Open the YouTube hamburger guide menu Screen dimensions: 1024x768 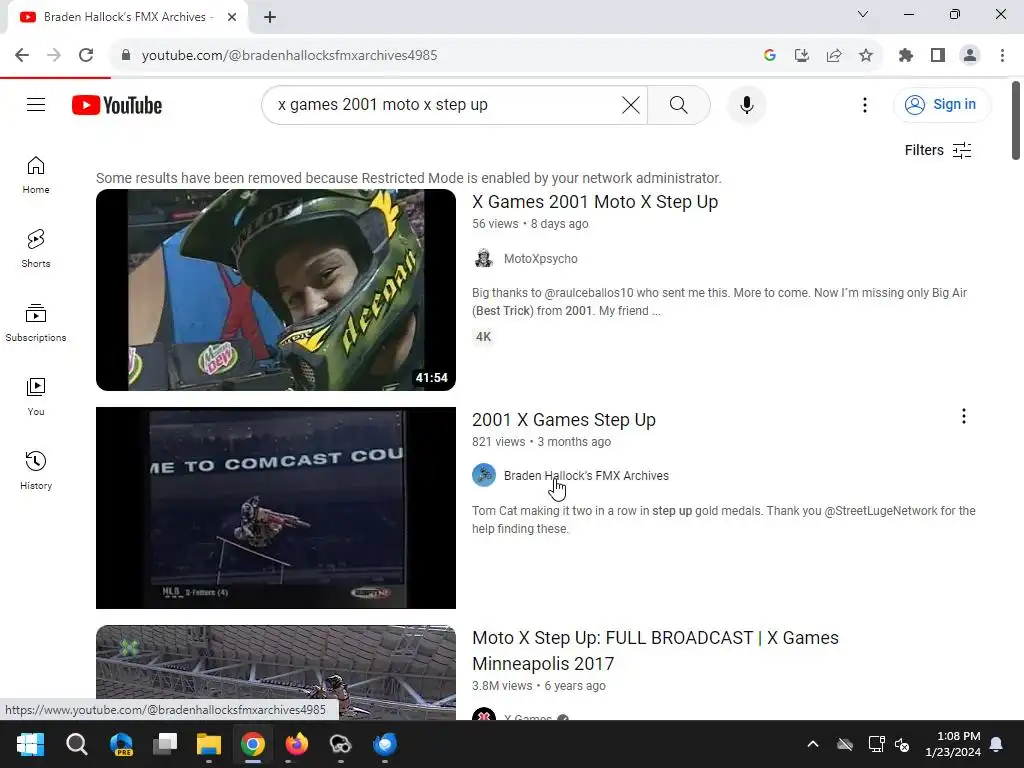36,104
